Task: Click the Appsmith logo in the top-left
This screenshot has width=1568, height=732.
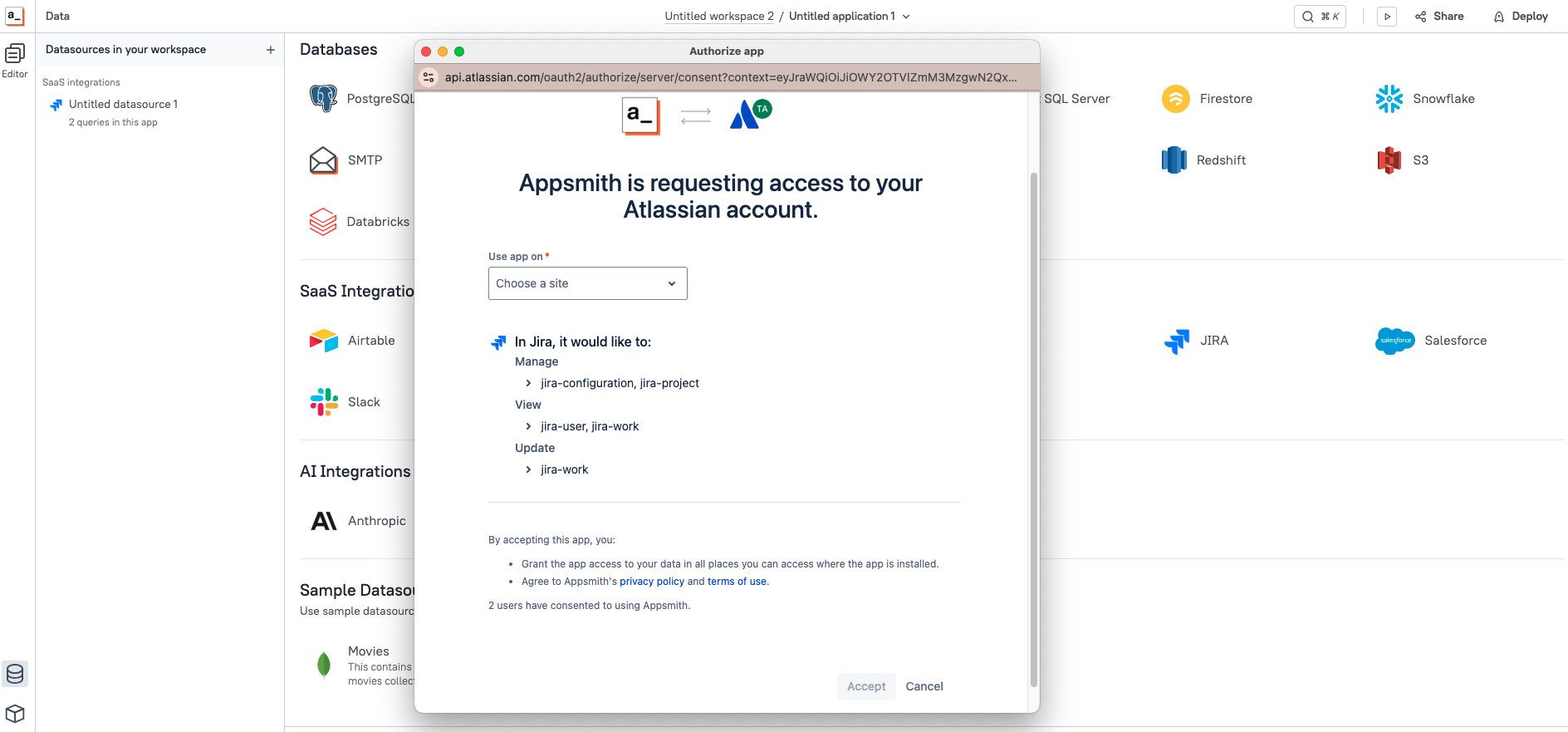Action: (x=15, y=16)
